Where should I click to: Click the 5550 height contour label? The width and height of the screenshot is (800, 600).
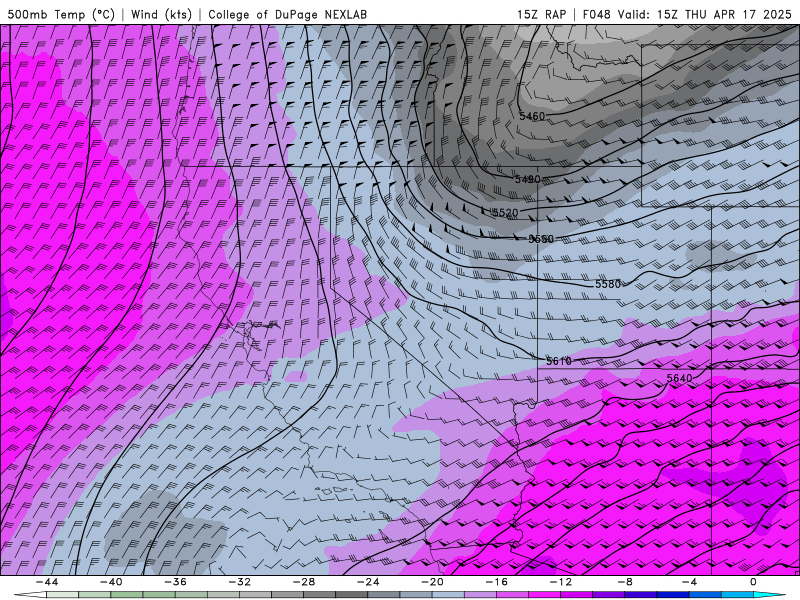click(x=541, y=239)
